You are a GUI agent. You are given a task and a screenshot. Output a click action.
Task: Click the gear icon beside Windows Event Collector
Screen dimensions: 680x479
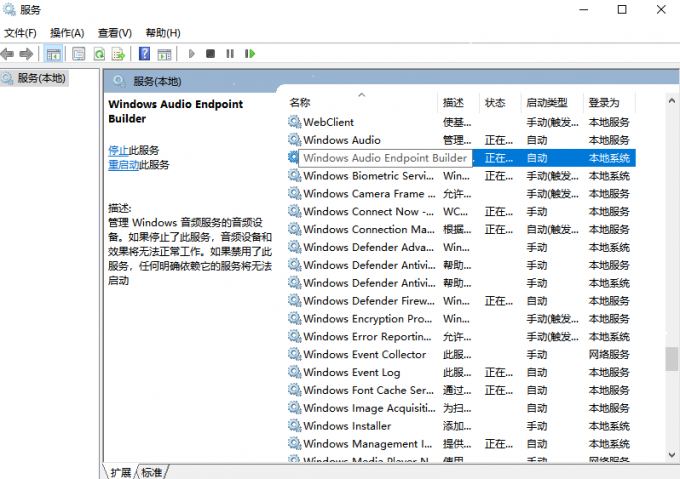click(x=294, y=354)
